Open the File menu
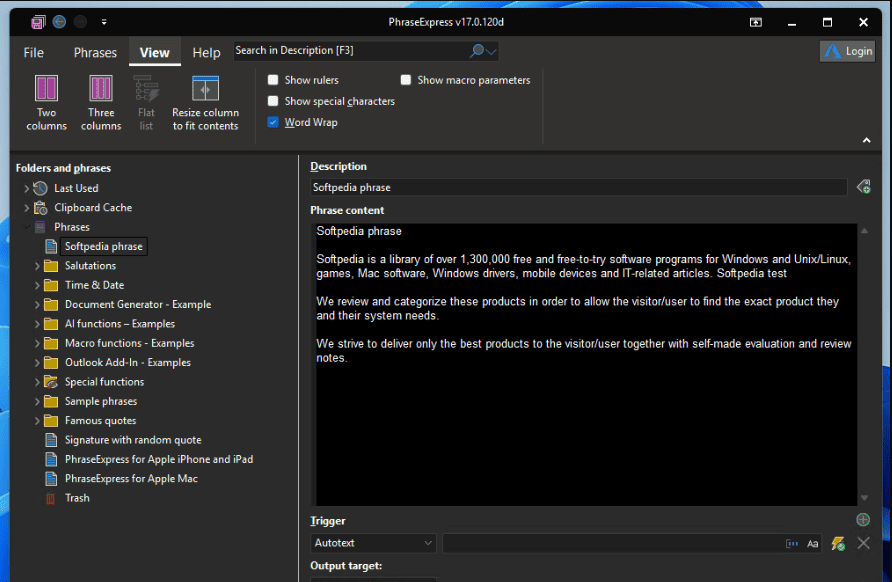Viewport: 892px width, 582px height. [x=34, y=52]
